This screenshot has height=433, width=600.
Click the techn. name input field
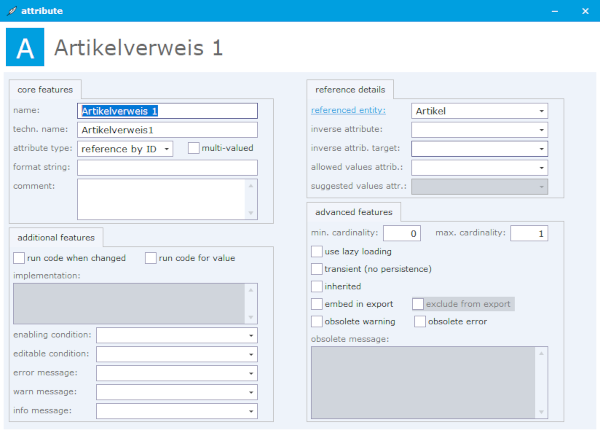pyautogui.click(x=167, y=130)
